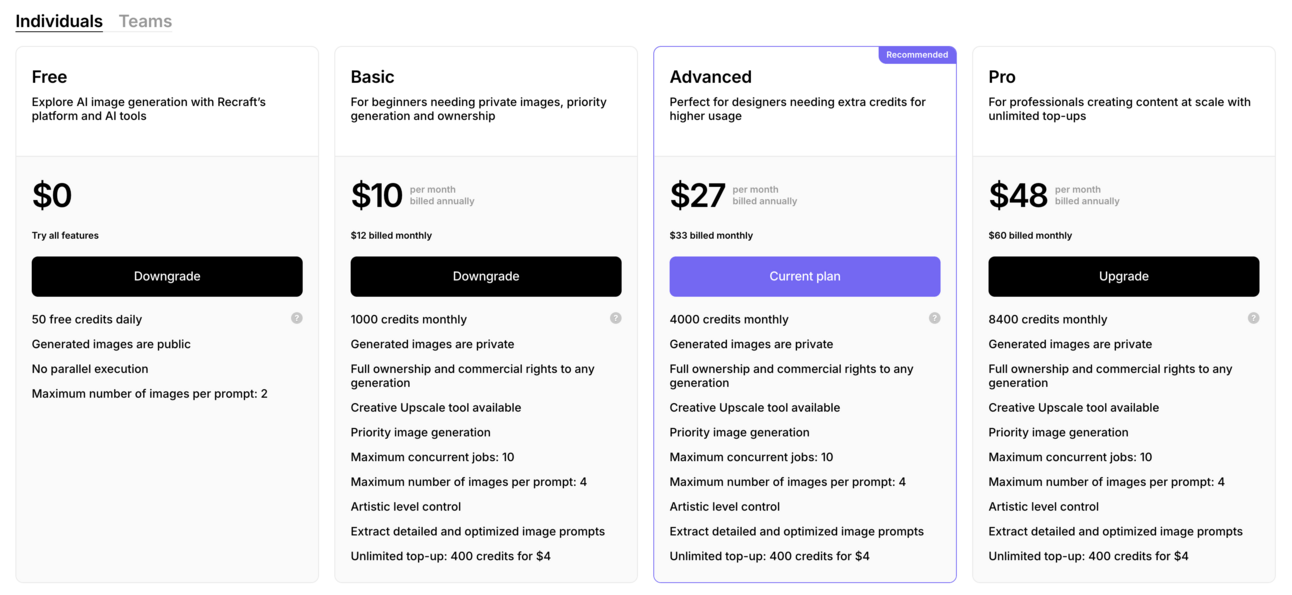This screenshot has height=595, width=1292.
Task: Upgrade to the Pro plan
Action: (x=1124, y=276)
